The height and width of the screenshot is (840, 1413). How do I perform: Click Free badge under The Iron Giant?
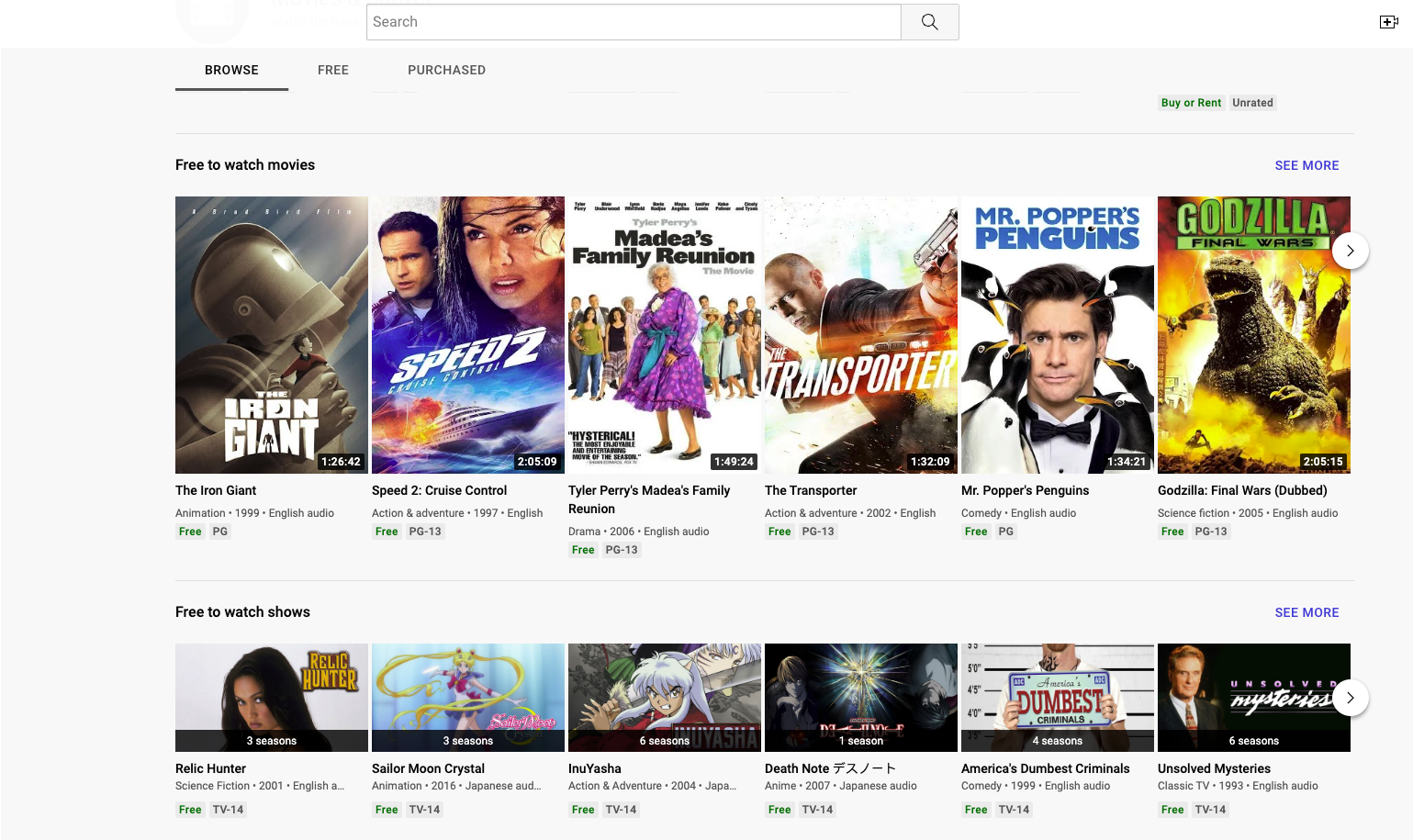pos(190,532)
